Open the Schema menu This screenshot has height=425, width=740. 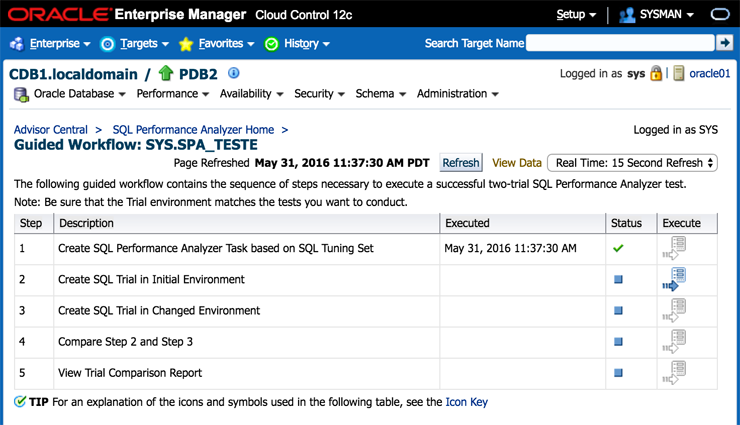tap(380, 94)
